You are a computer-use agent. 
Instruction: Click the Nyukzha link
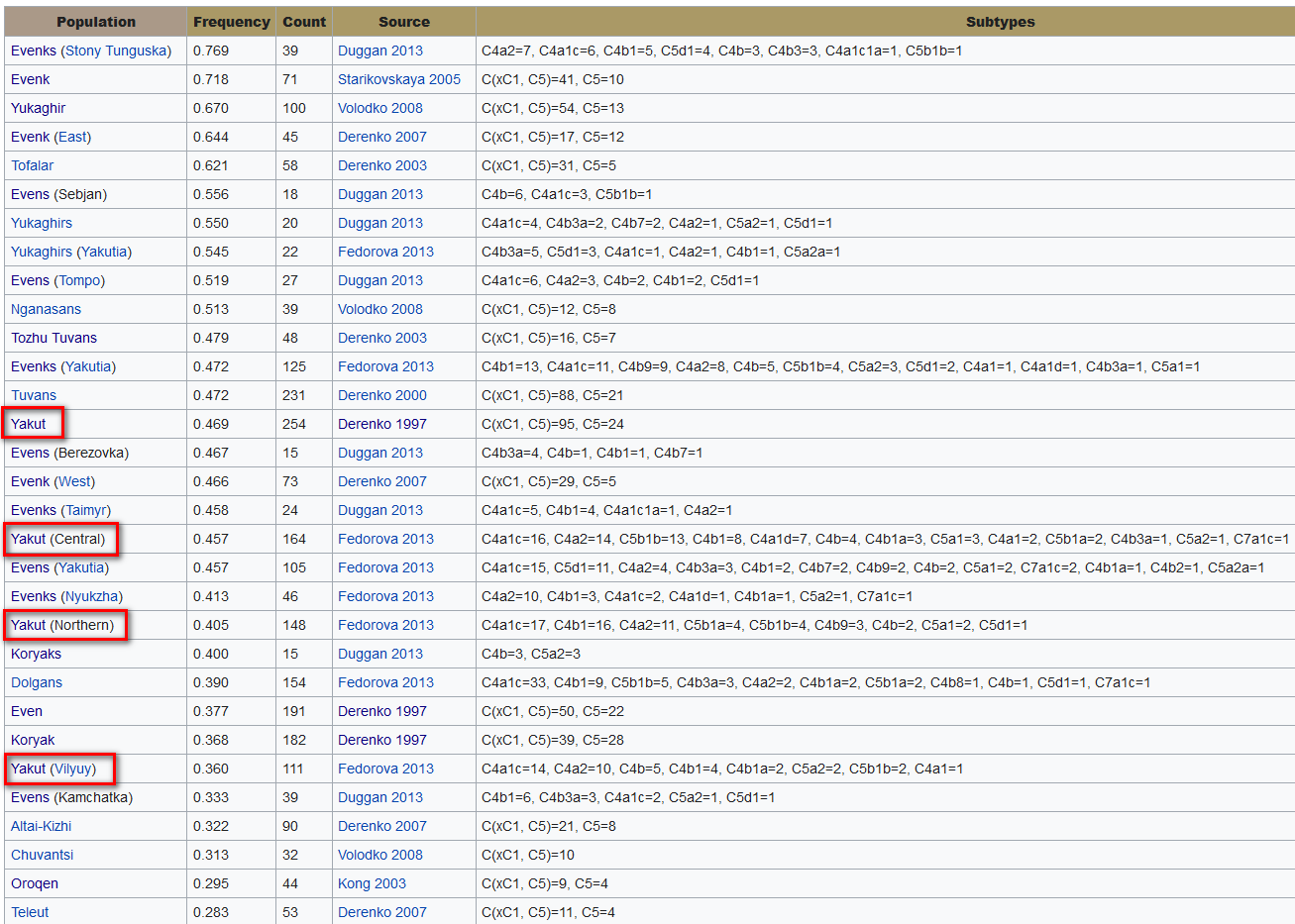click(92, 596)
